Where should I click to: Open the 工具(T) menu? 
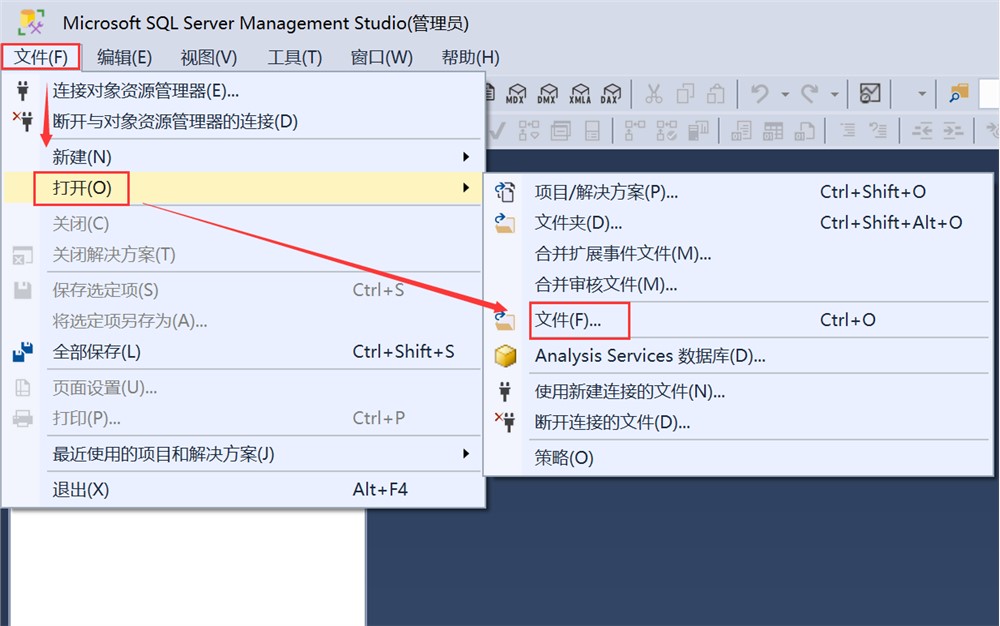pyautogui.click(x=295, y=57)
